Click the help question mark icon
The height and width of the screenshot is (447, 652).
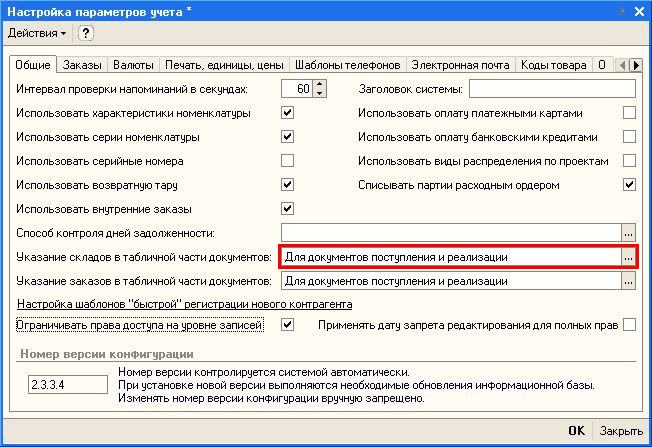[x=86, y=33]
